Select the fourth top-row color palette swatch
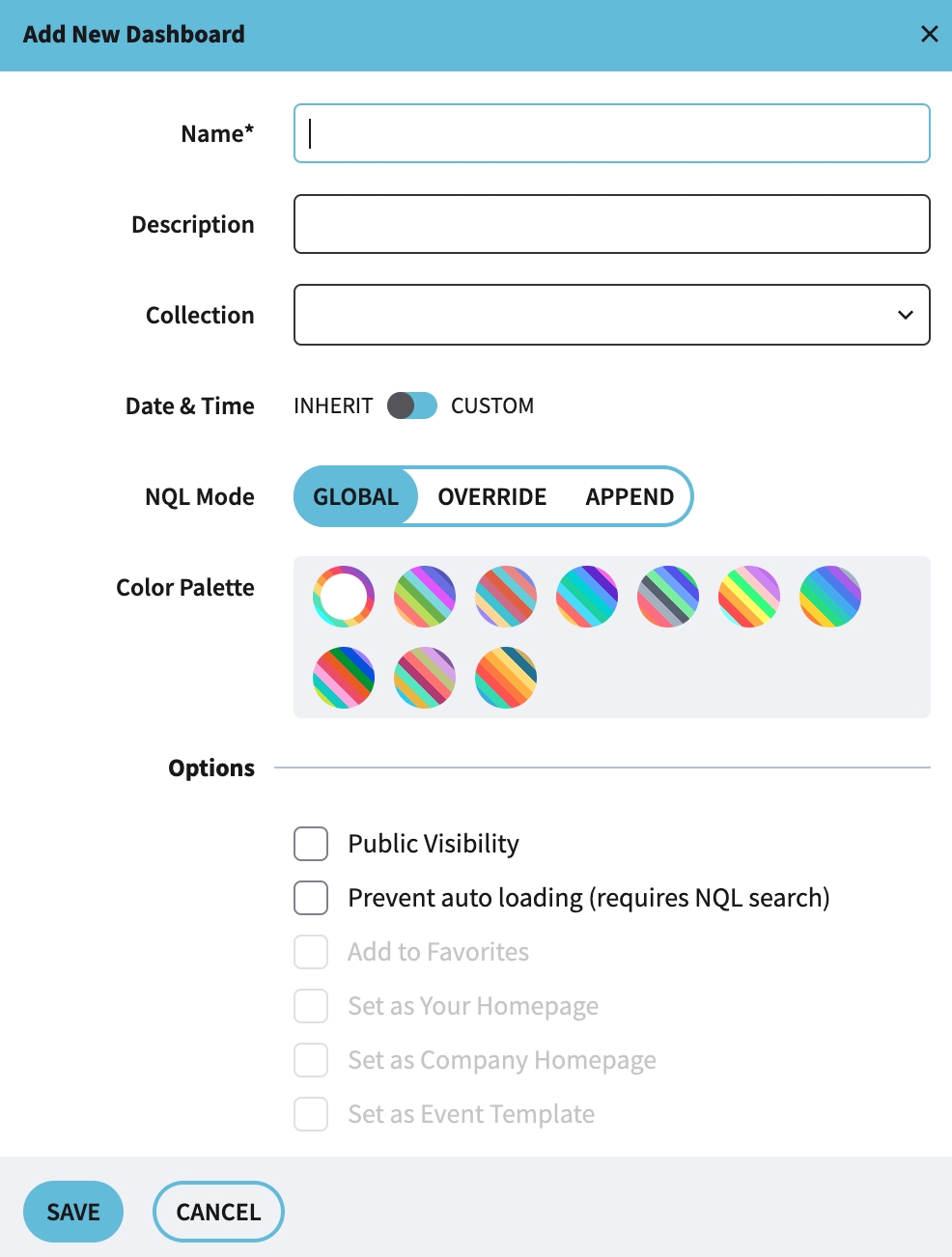 (587, 597)
